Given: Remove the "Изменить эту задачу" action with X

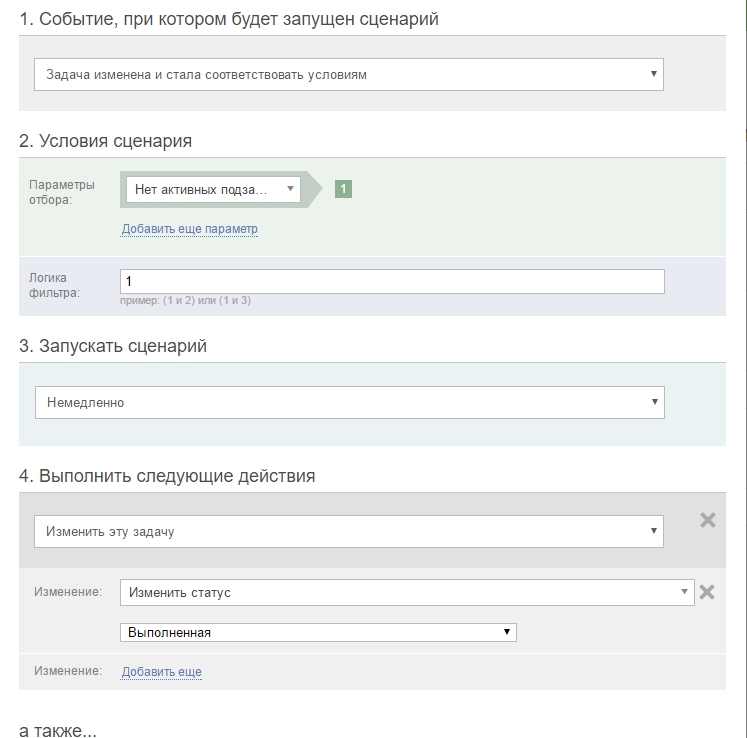Looking at the screenshot, I should click(707, 520).
